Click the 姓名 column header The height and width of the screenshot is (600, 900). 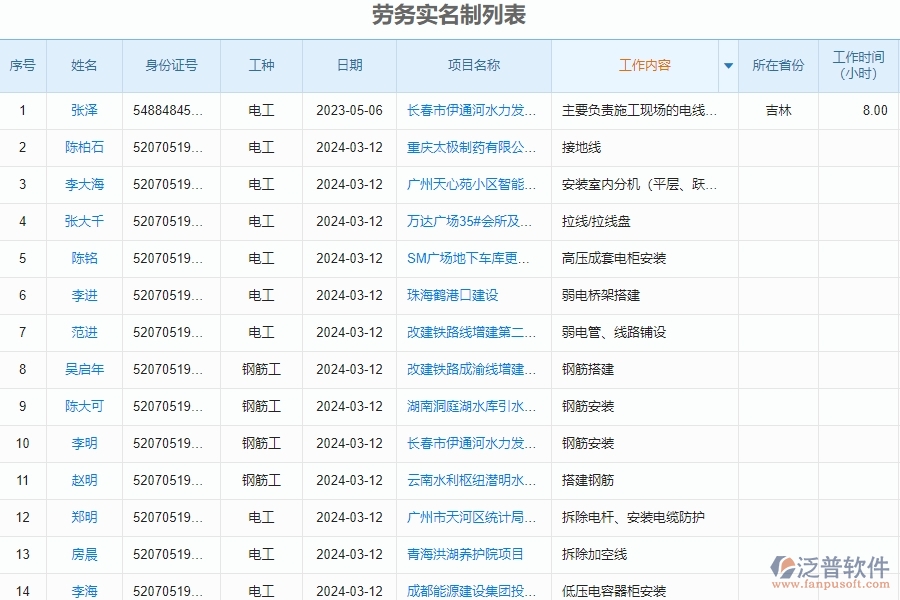(84, 65)
